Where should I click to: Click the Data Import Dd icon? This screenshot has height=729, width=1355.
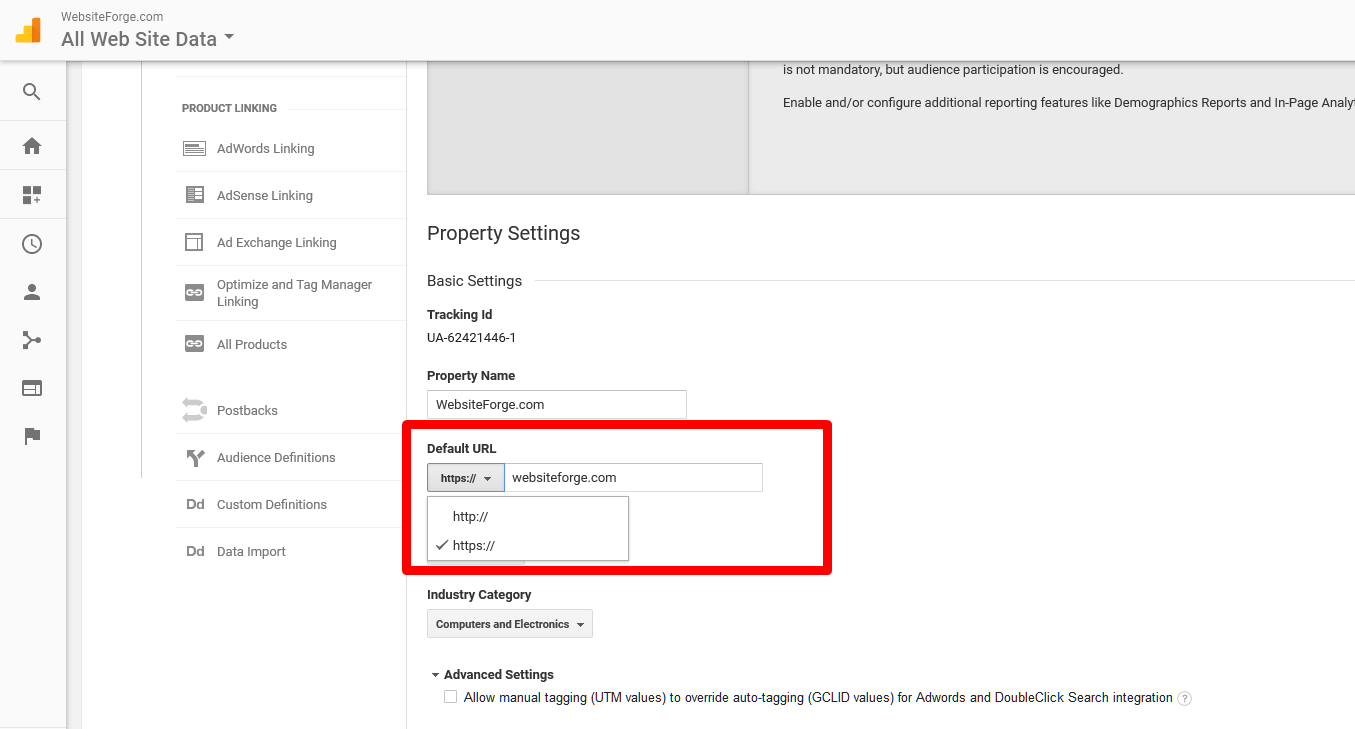pos(195,552)
